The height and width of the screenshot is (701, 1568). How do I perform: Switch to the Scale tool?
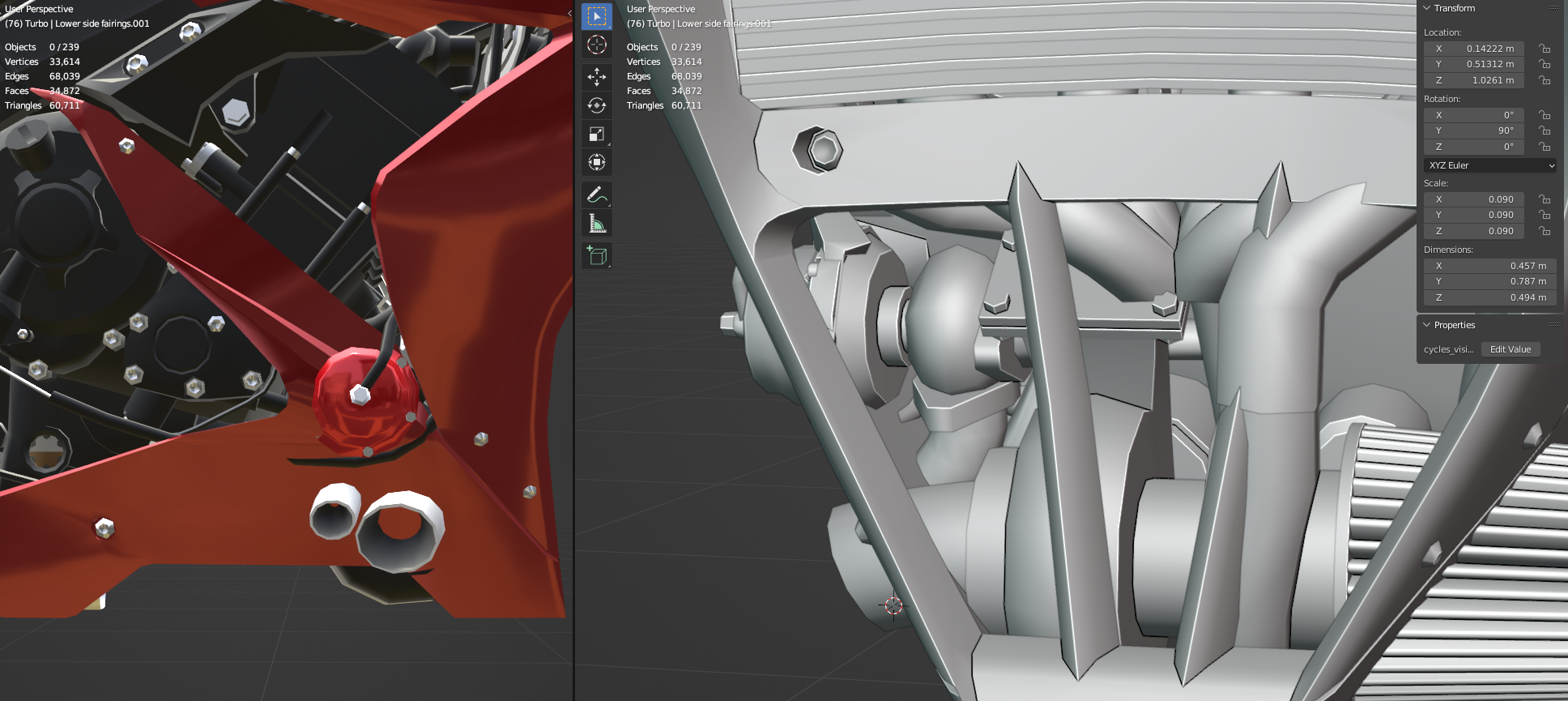(597, 134)
